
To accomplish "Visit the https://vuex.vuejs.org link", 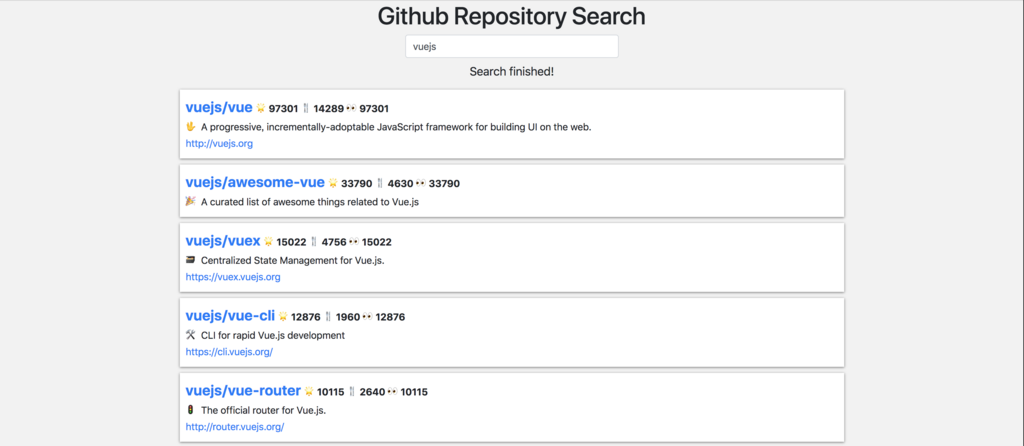I will point(232,277).
